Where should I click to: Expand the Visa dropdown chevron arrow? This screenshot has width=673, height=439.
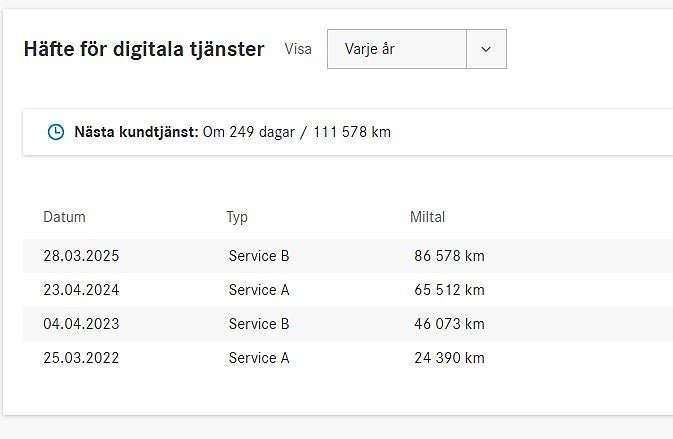tap(486, 49)
